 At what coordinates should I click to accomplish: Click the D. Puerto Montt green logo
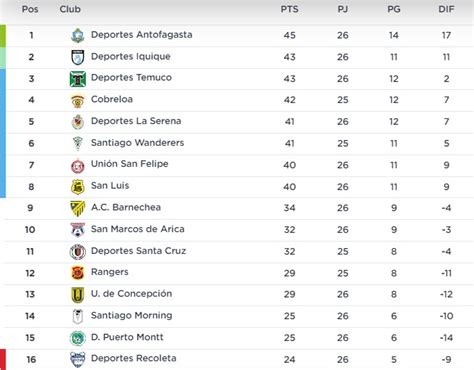78,338
